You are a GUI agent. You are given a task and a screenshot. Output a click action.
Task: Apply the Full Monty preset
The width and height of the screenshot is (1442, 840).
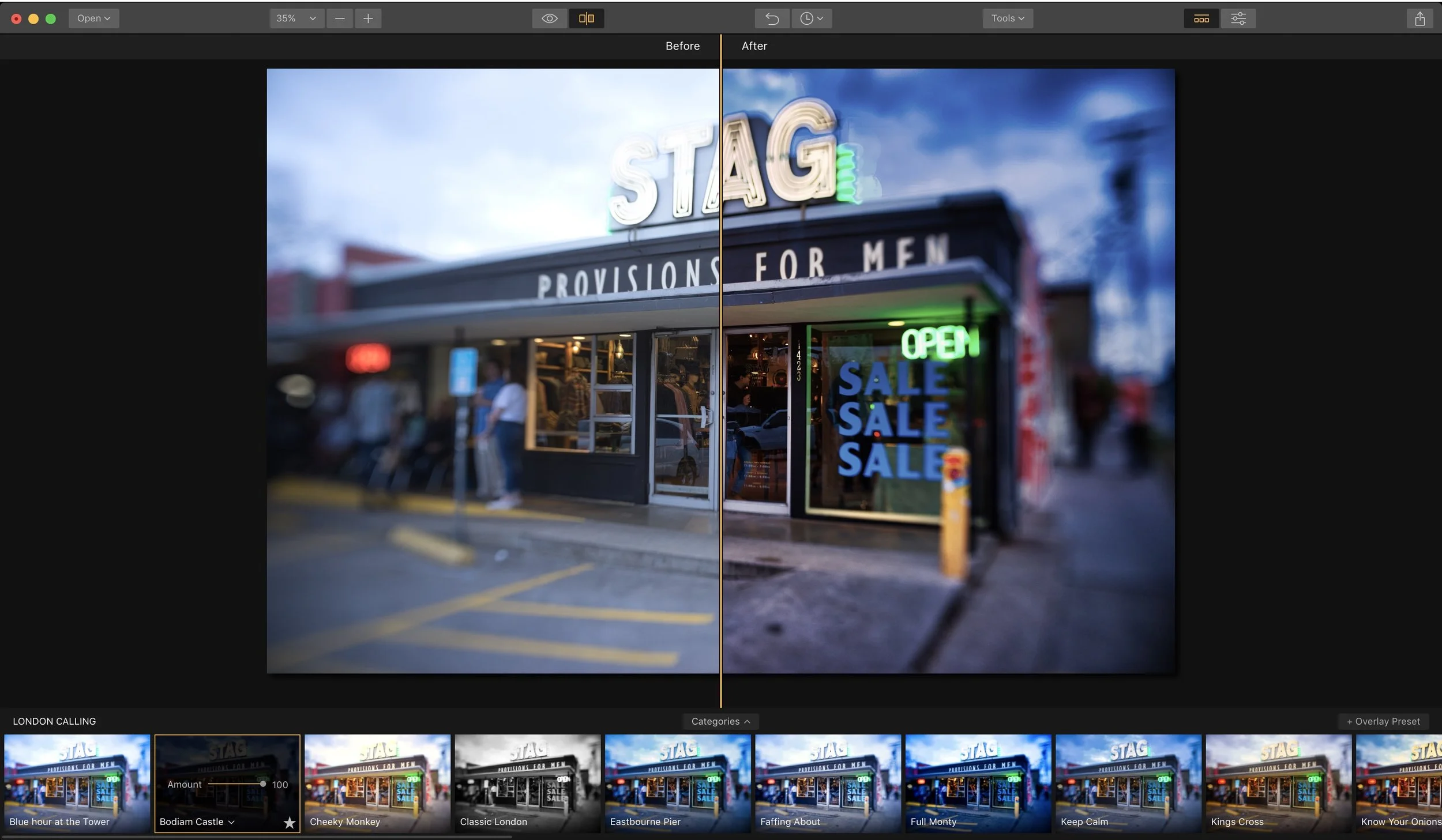point(978,783)
